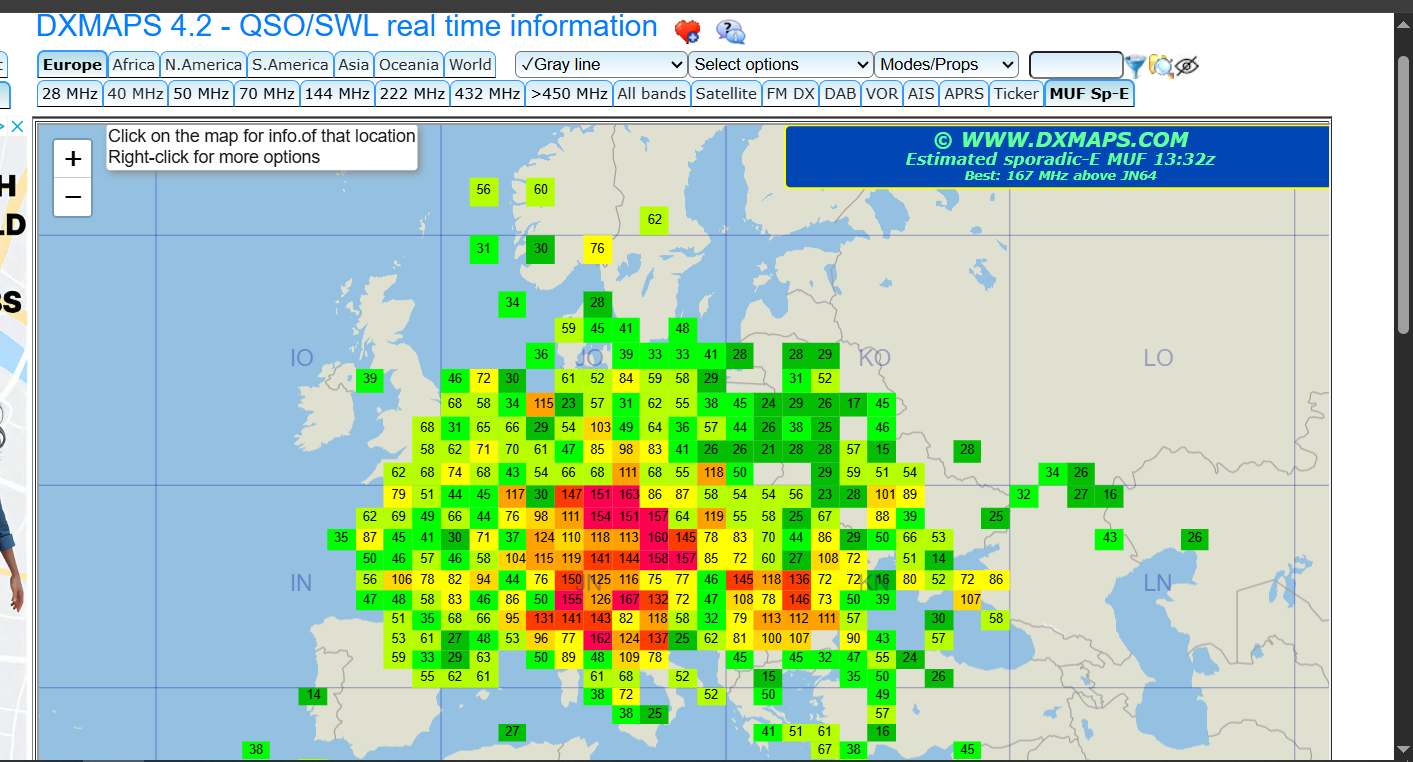
Task: Enable the FM DX band view
Action: 790,94
